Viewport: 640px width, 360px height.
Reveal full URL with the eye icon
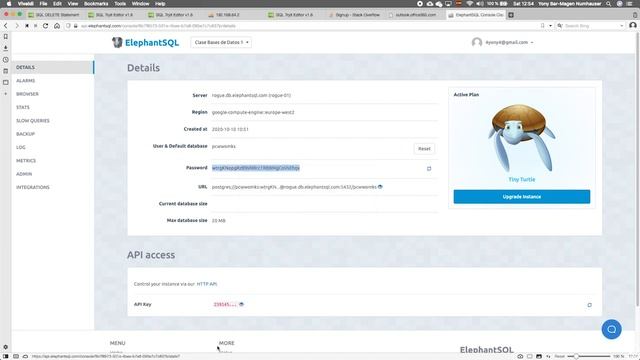coord(380,187)
